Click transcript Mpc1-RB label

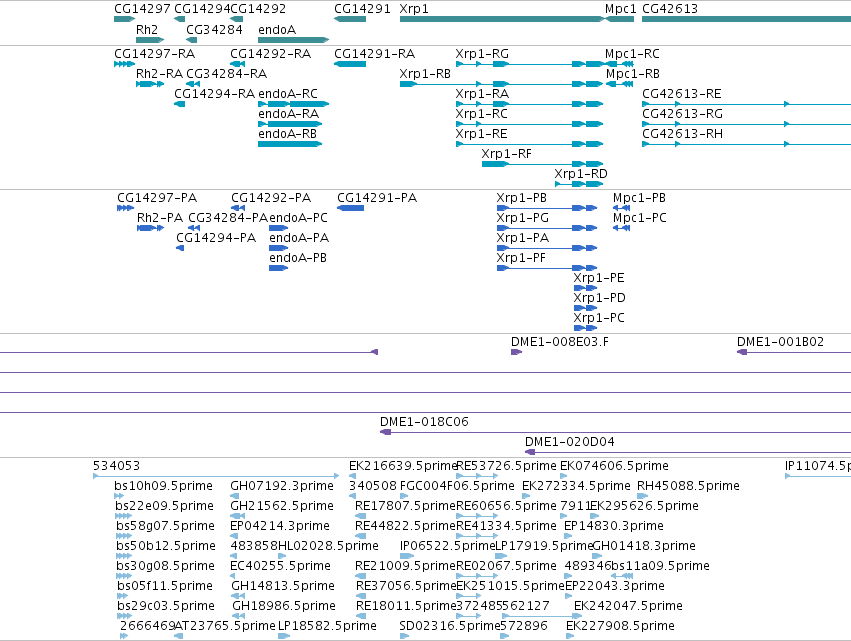[x=633, y=74]
